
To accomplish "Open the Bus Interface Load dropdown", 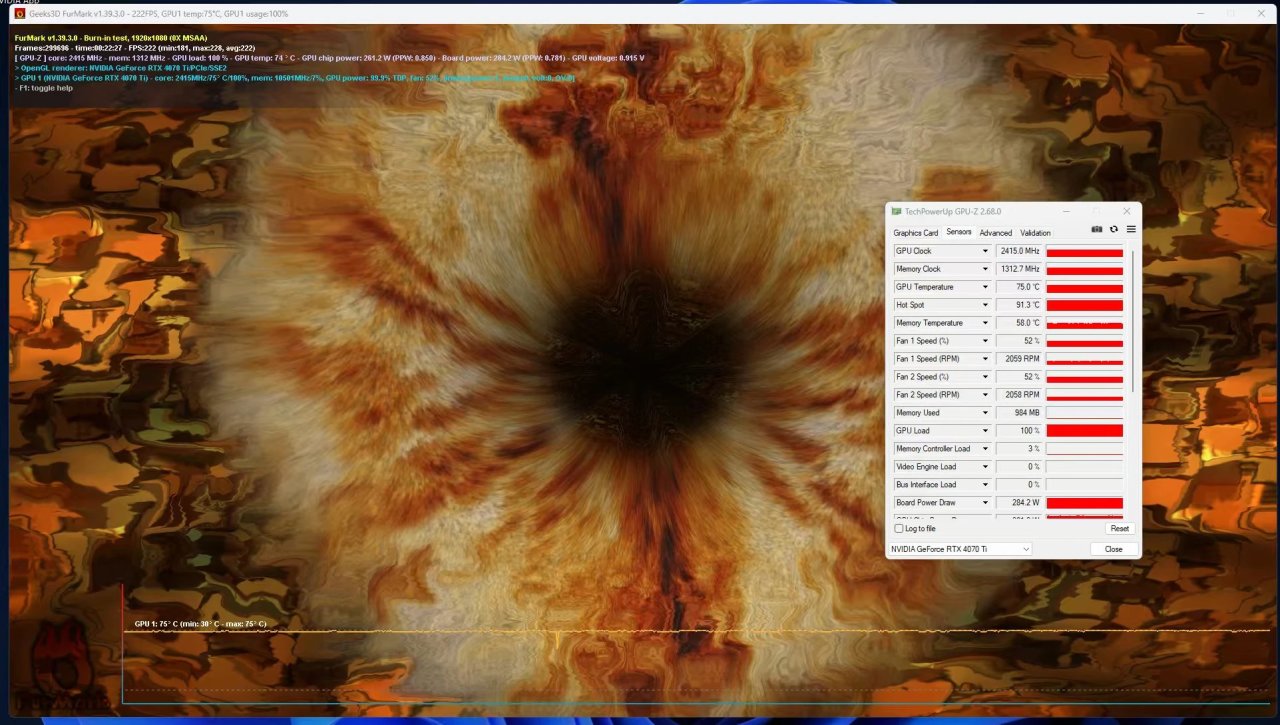I will 985,485.
